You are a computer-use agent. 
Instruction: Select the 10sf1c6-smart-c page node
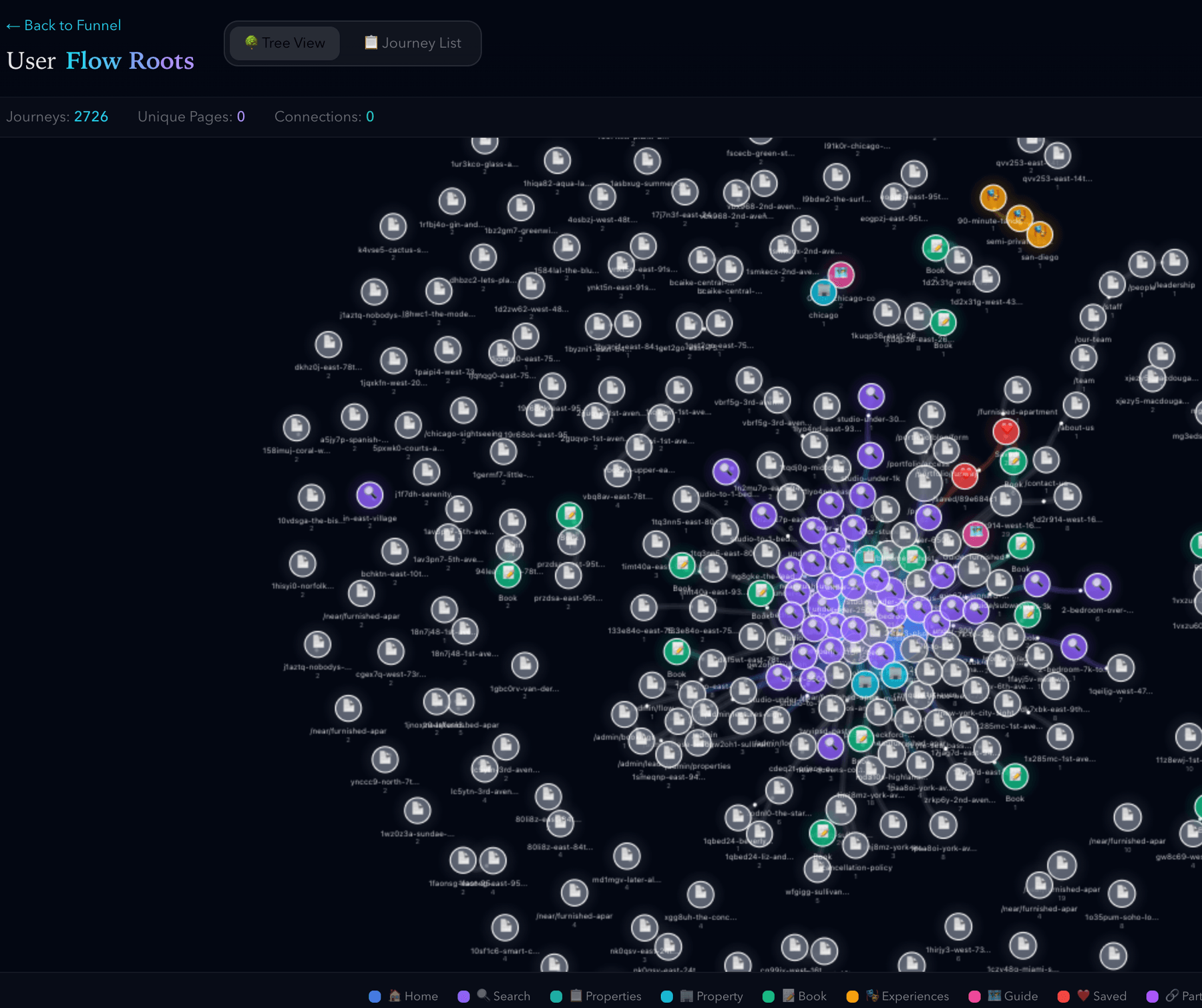(x=505, y=927)
